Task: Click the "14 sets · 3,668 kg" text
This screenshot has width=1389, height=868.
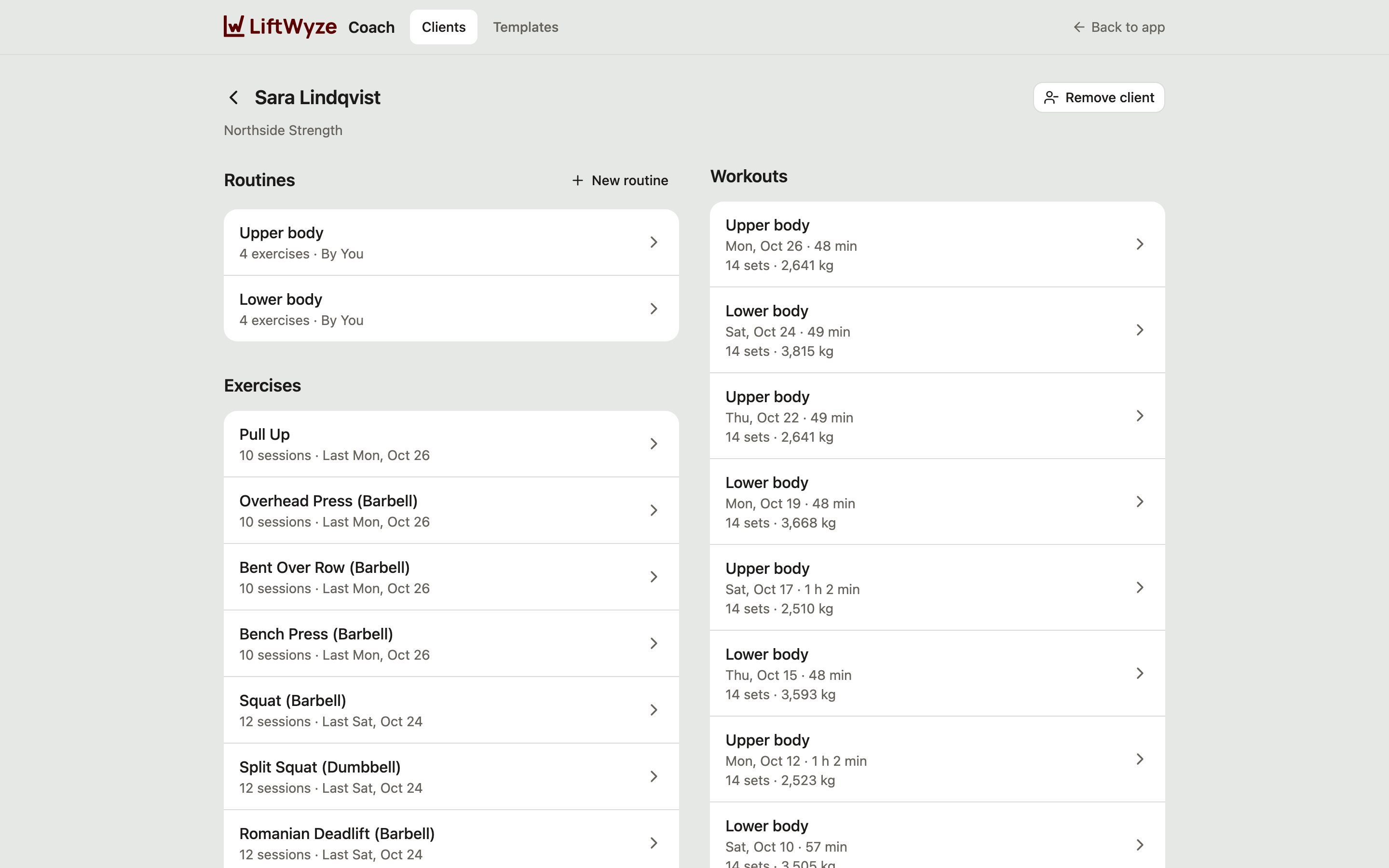Action: pos(780,523)
